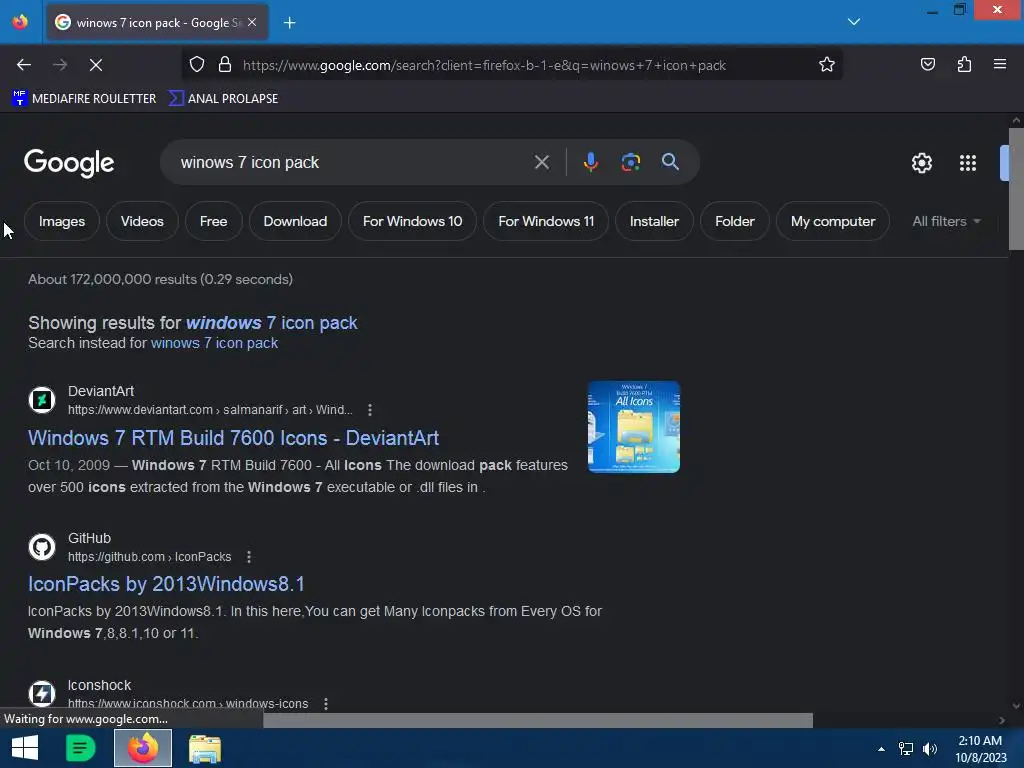Click the Iconshock site favicon
Image resolution: width=1024 pixels, height=768 pixels.
click(42, 694)
